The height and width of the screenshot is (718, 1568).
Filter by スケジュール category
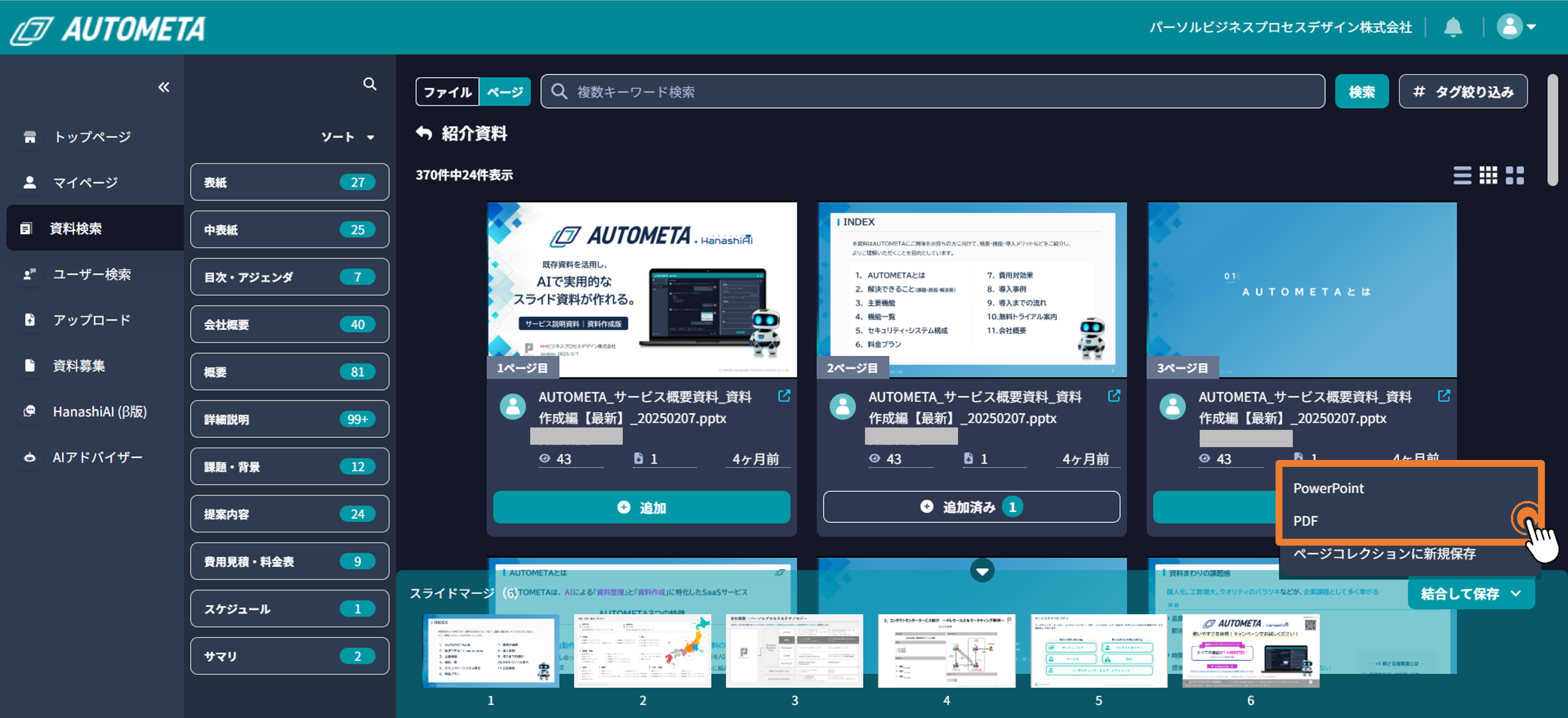click(290, 609)
